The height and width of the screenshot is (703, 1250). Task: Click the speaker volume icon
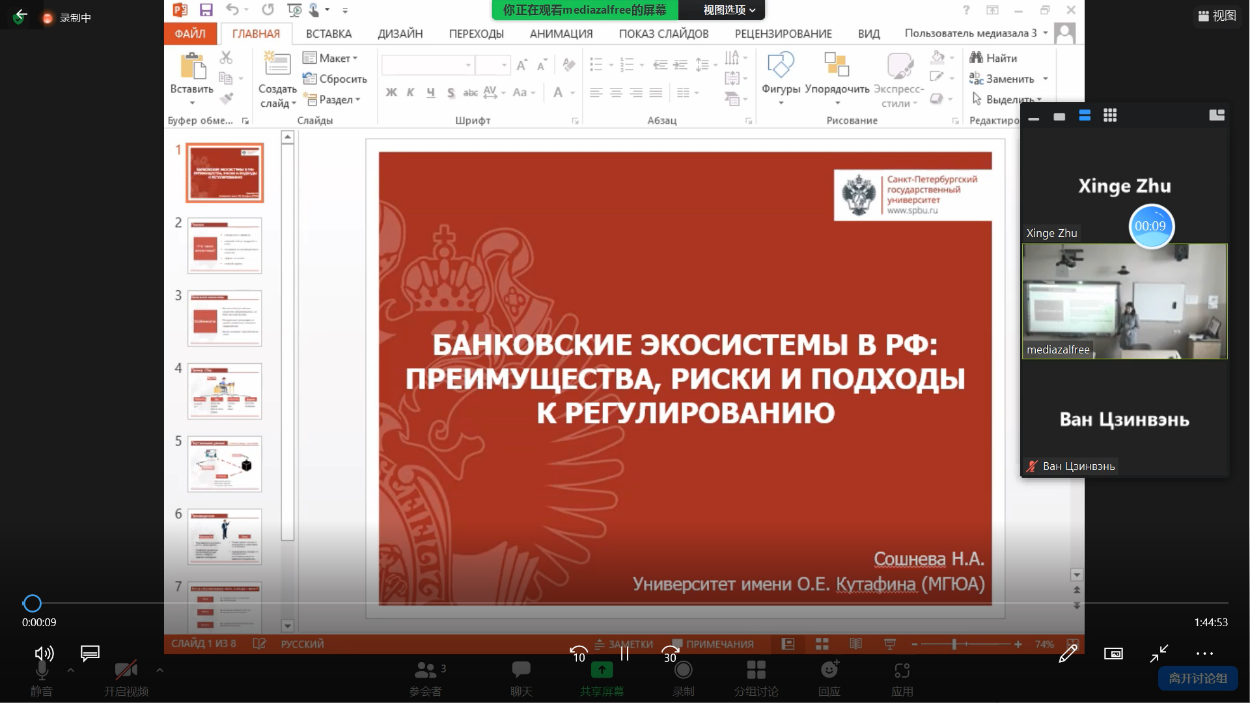[44, 653]
